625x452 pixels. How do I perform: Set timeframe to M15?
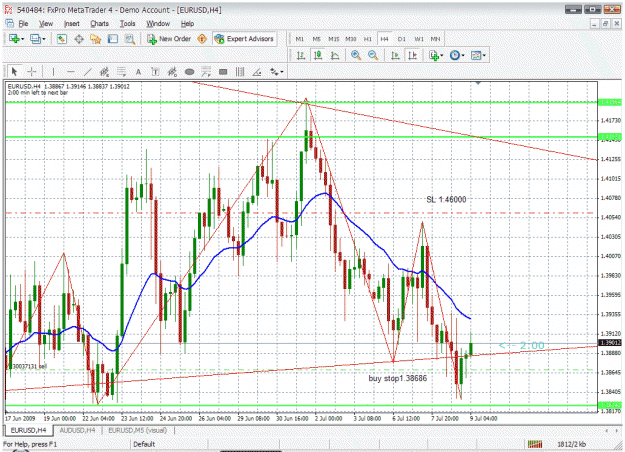[334, 39]
